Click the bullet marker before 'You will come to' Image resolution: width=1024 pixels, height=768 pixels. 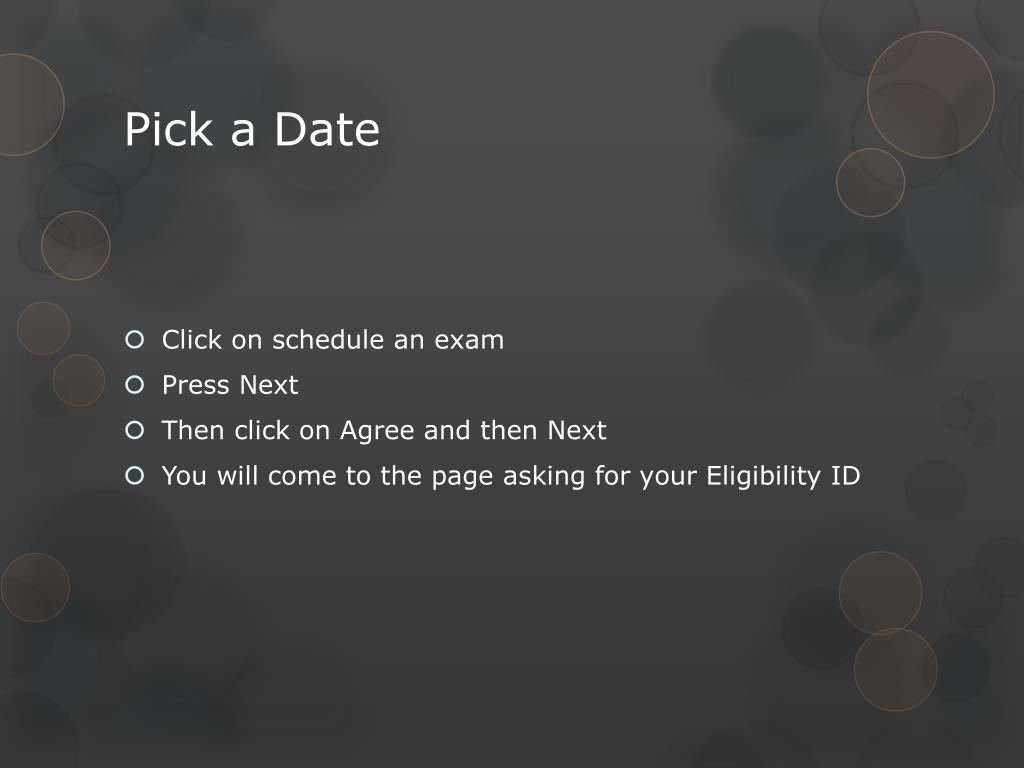(135, 475)
